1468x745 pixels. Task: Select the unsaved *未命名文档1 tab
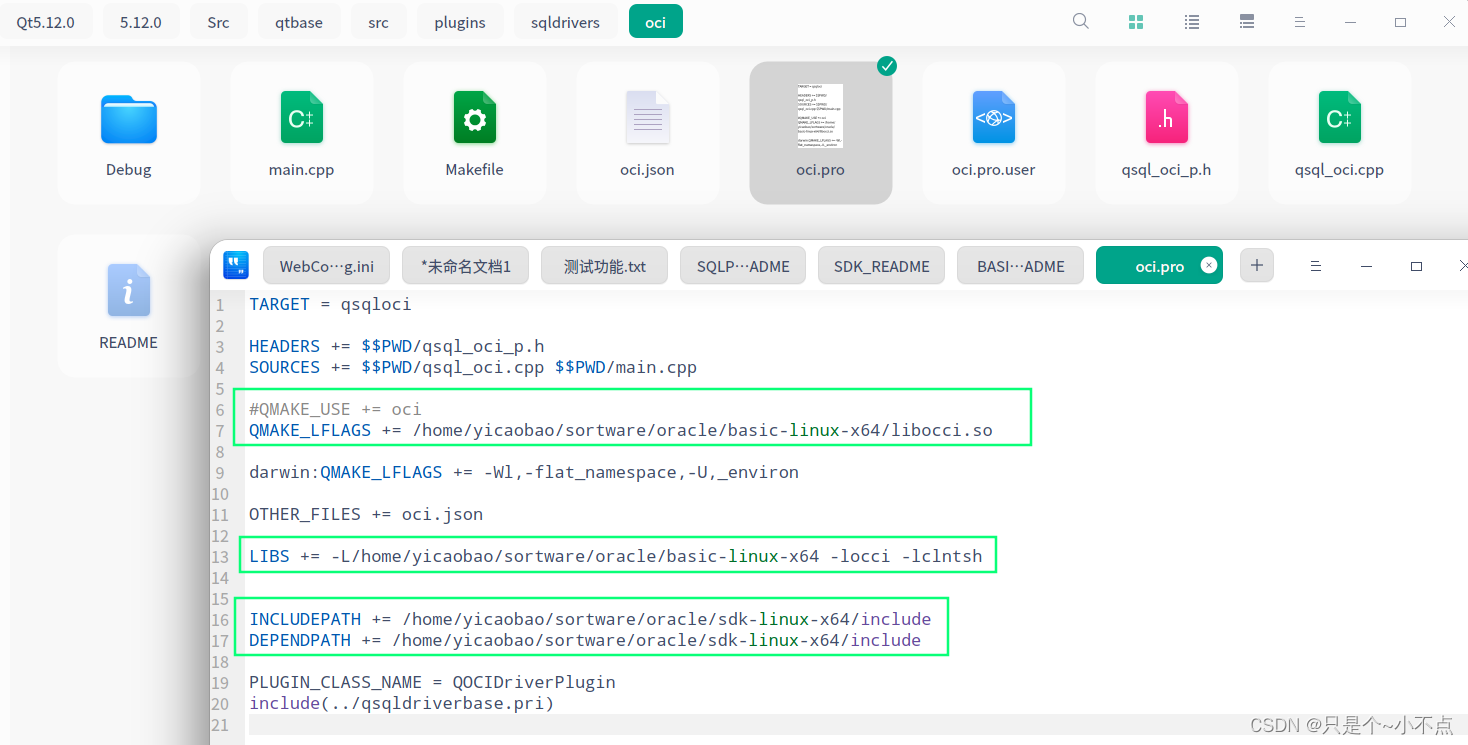coord(465,265)
